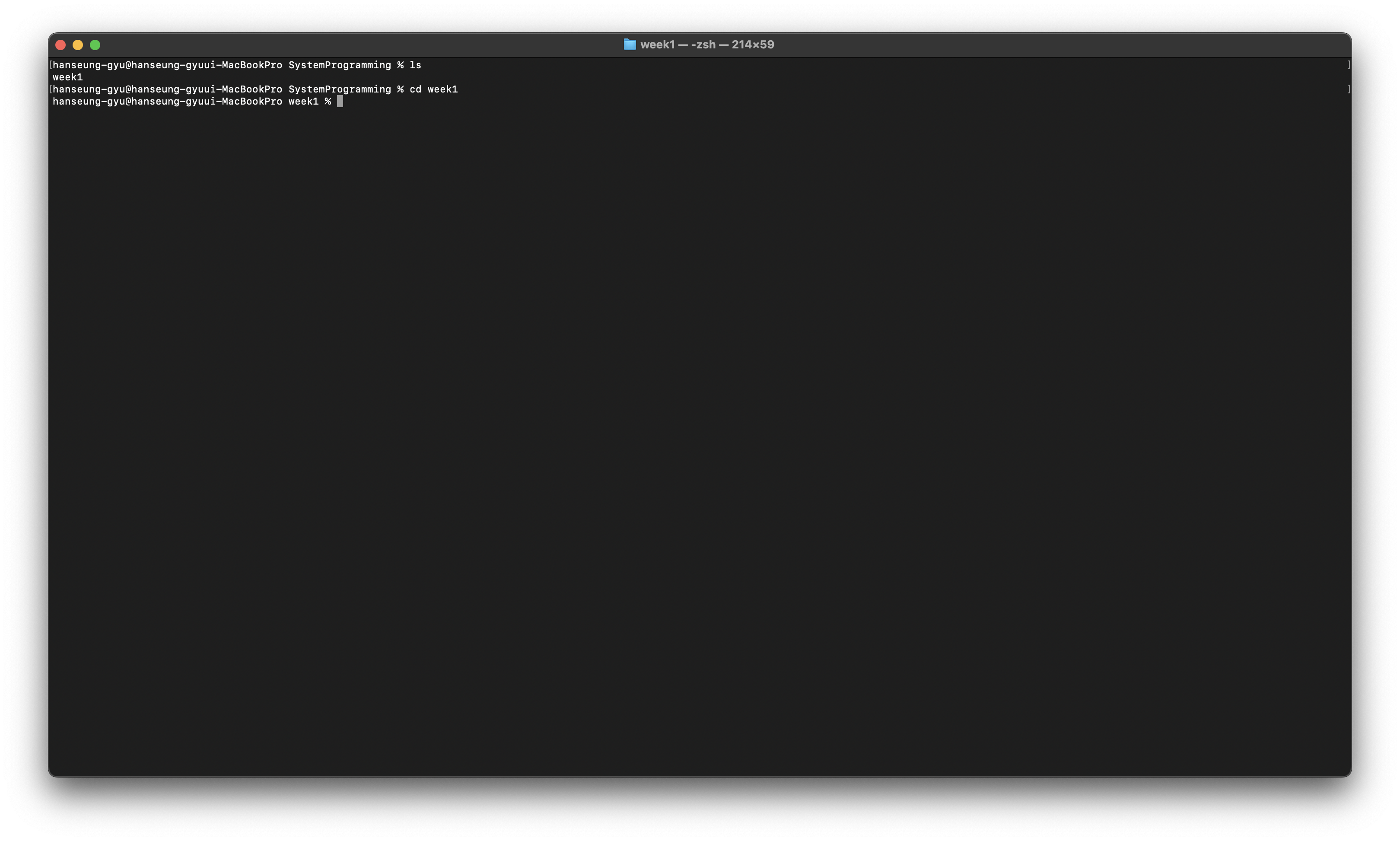Click the right bracket mark ending second prompt line

coord(1349,89)
